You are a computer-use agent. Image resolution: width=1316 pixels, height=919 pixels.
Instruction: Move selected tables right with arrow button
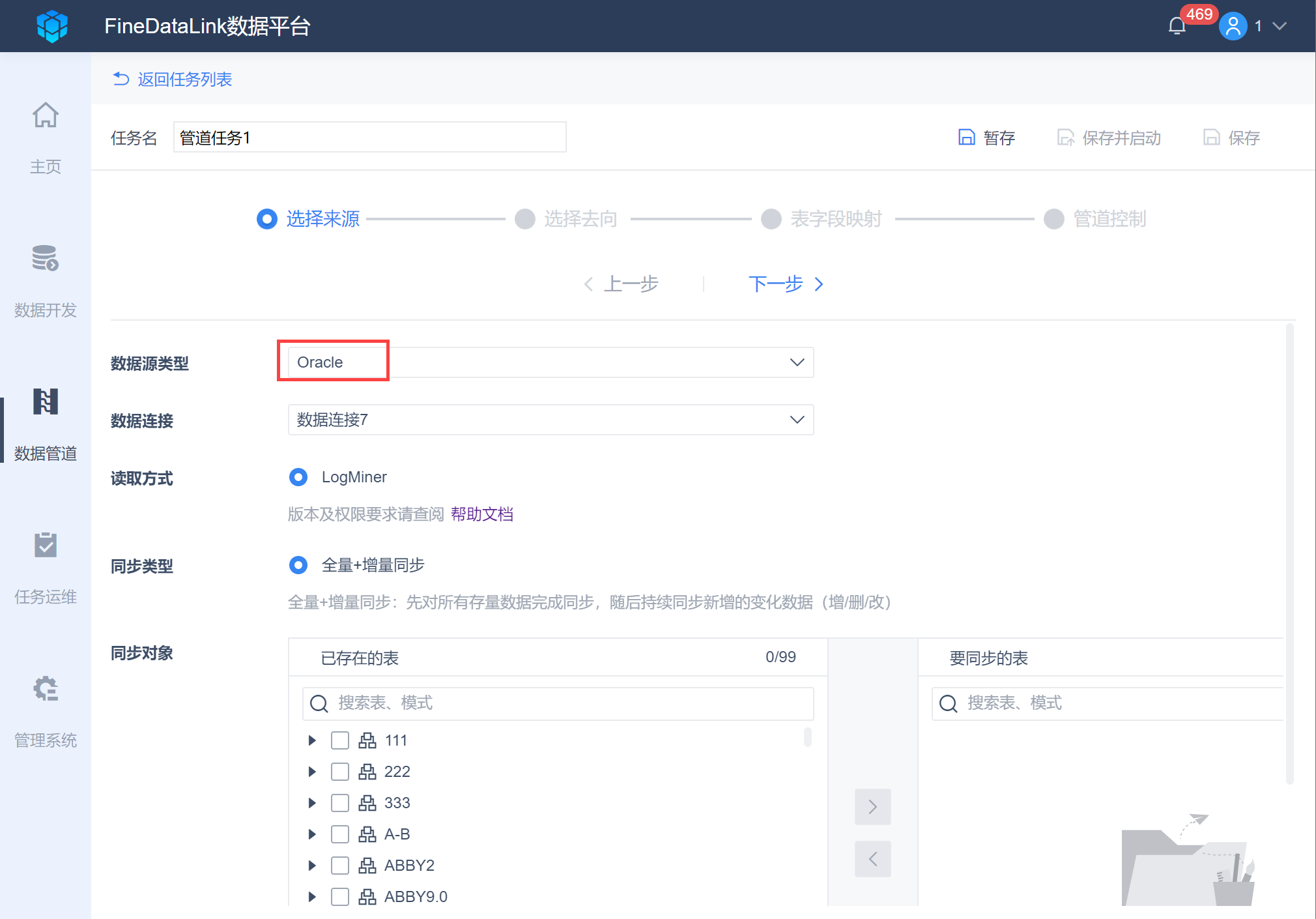[x=872, y=807]
